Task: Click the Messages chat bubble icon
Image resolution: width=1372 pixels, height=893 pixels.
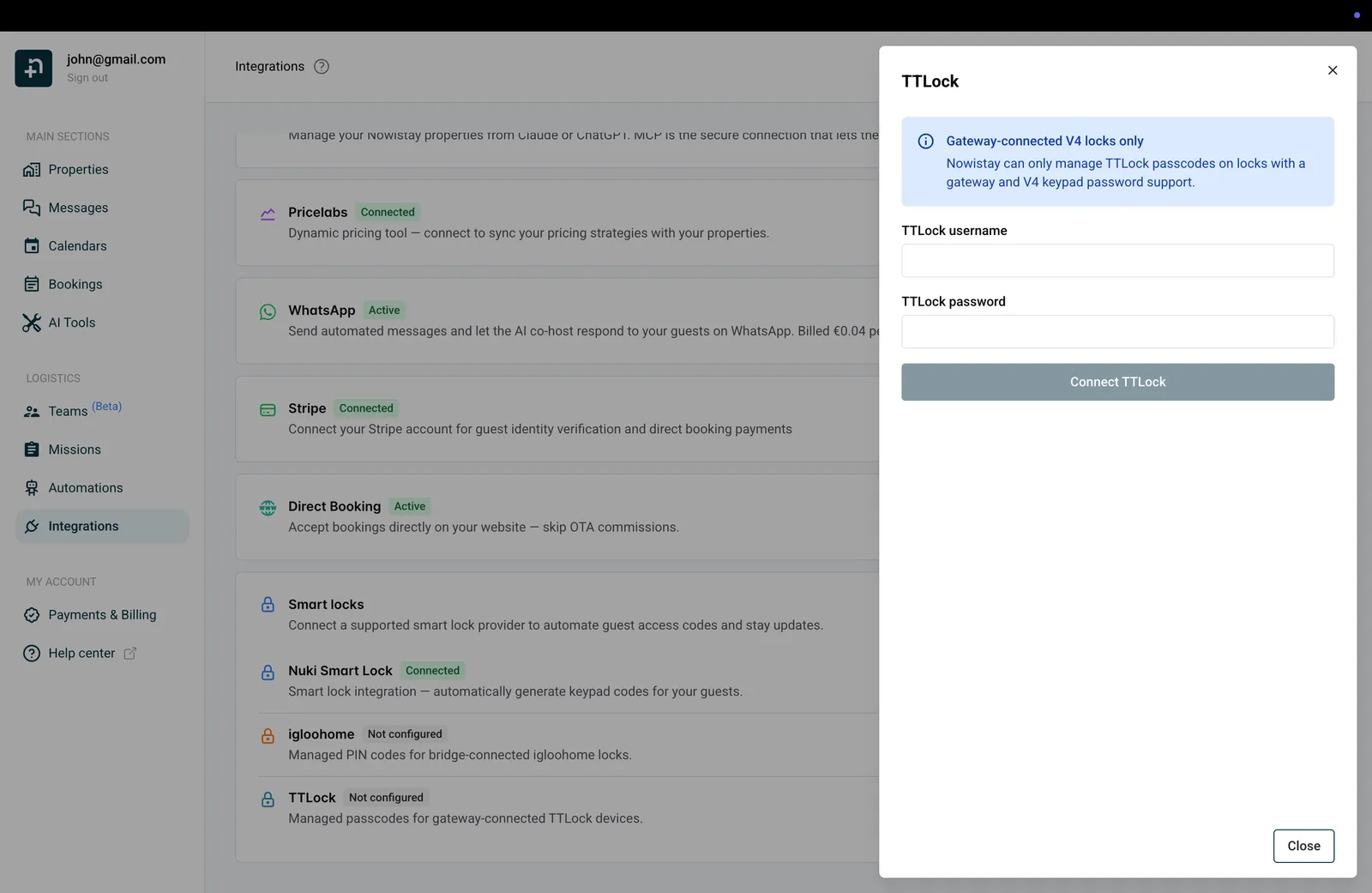Action: 32,208
